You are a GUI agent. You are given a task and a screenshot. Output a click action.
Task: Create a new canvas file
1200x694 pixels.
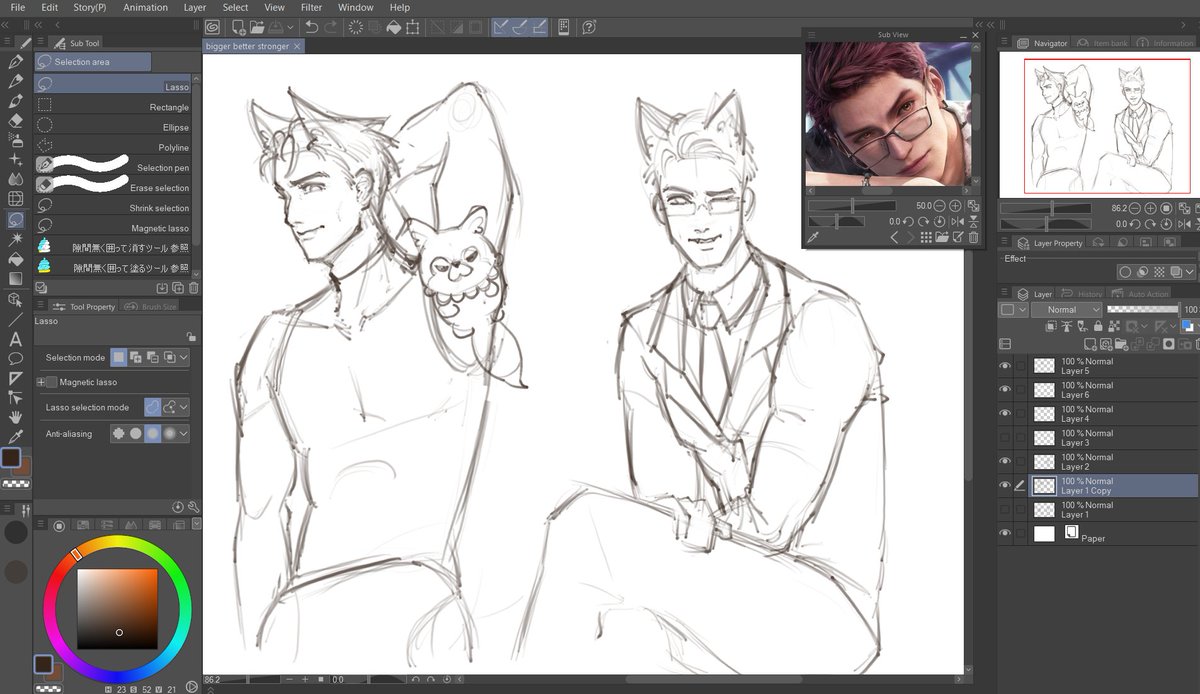coord(240,27)
